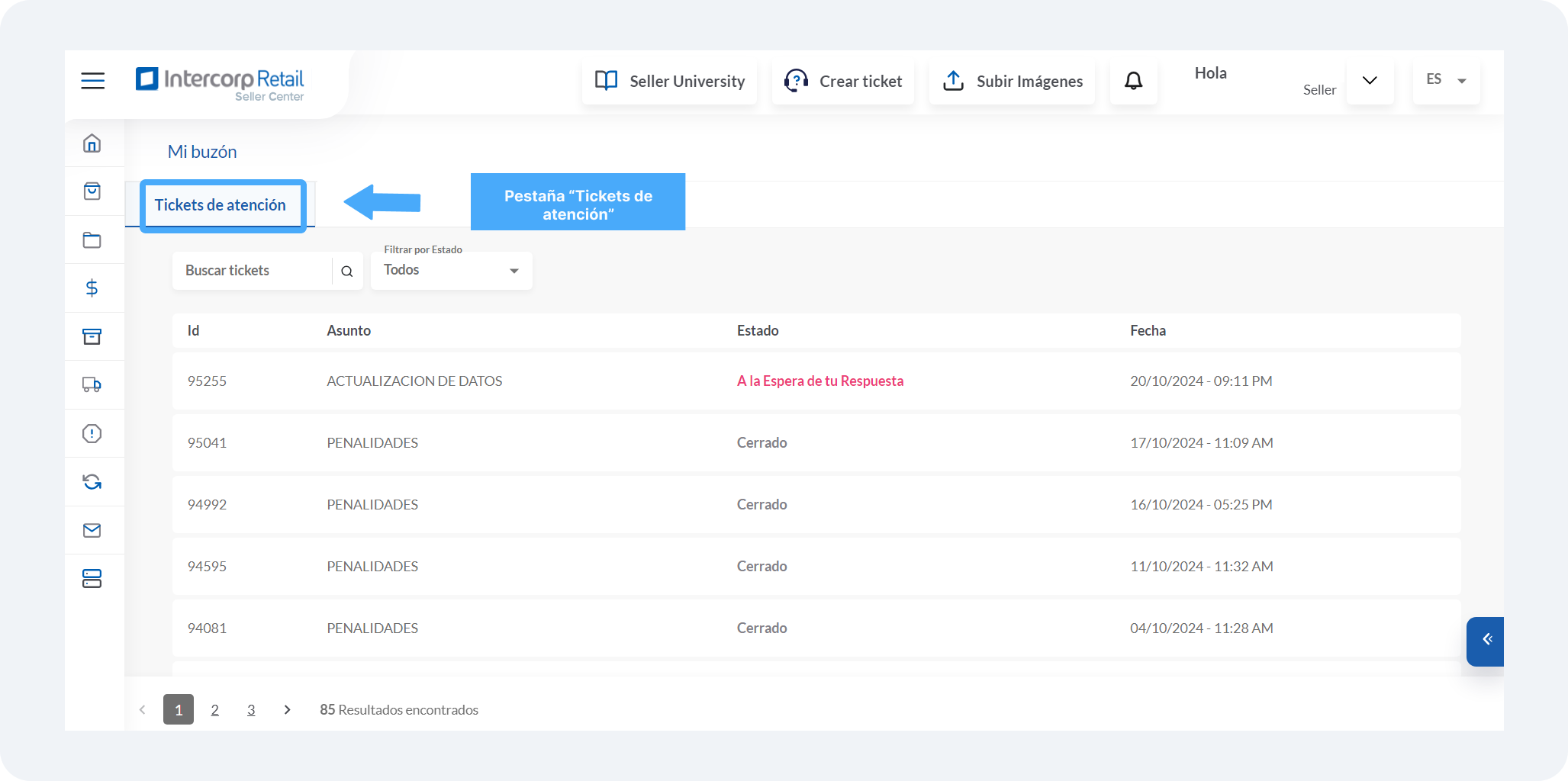Click the Mi buzón heading
The width and height of the screenshot is (1568, 781).
(202, 152)
